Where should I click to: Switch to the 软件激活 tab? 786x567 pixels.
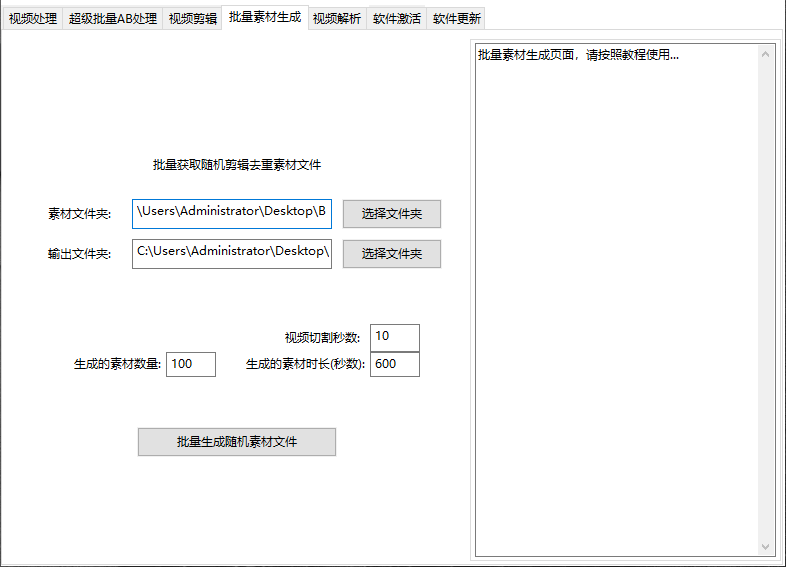397,19
